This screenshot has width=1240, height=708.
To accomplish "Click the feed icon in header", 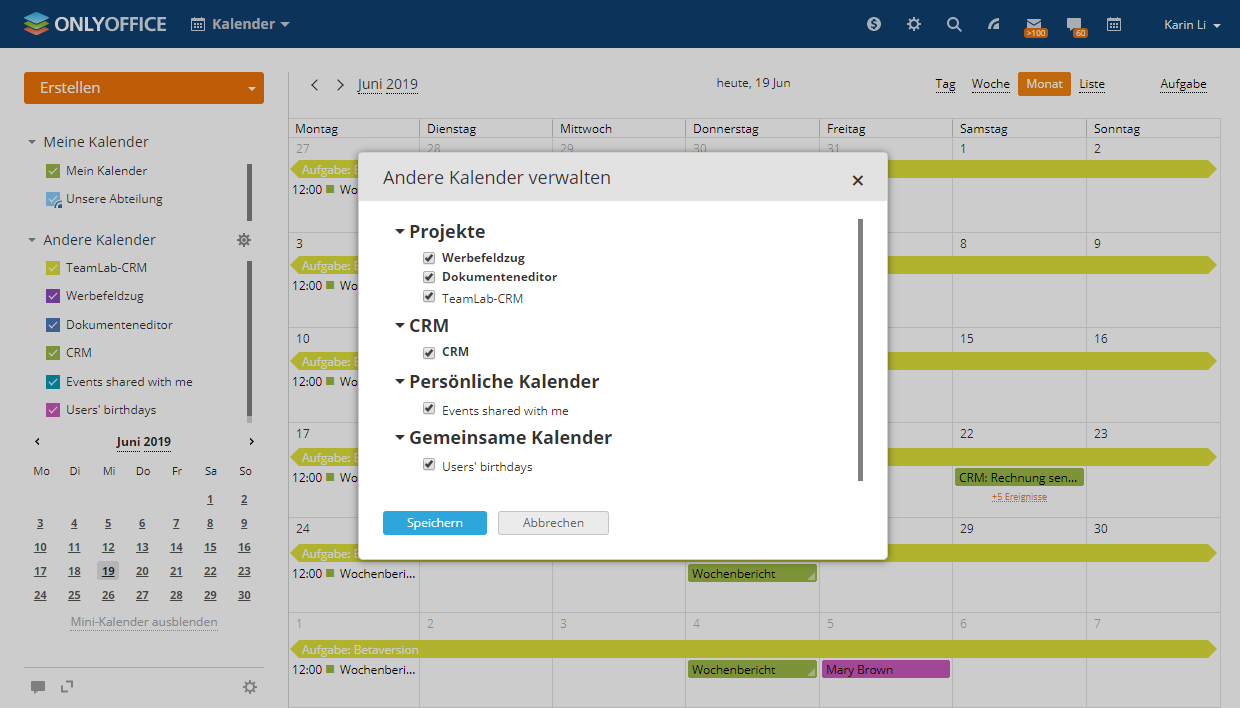I will coord(994,24).
